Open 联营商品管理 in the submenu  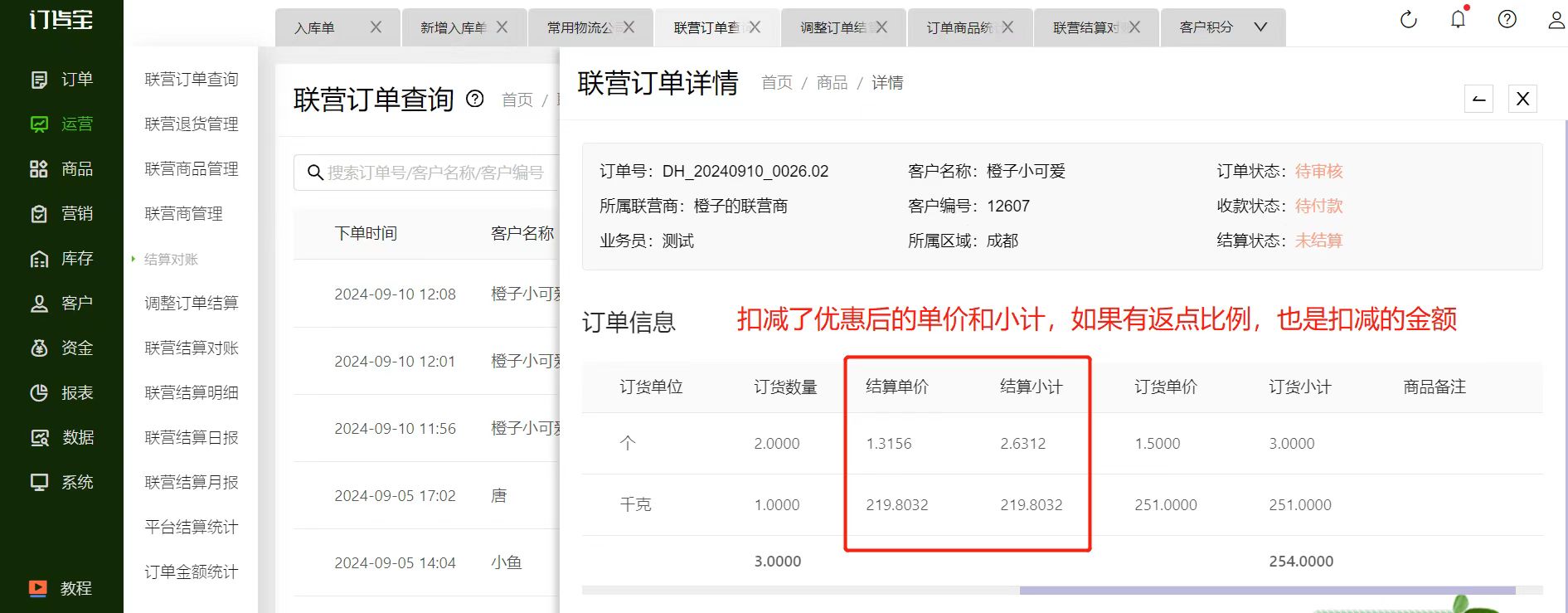tap(192, 169)
